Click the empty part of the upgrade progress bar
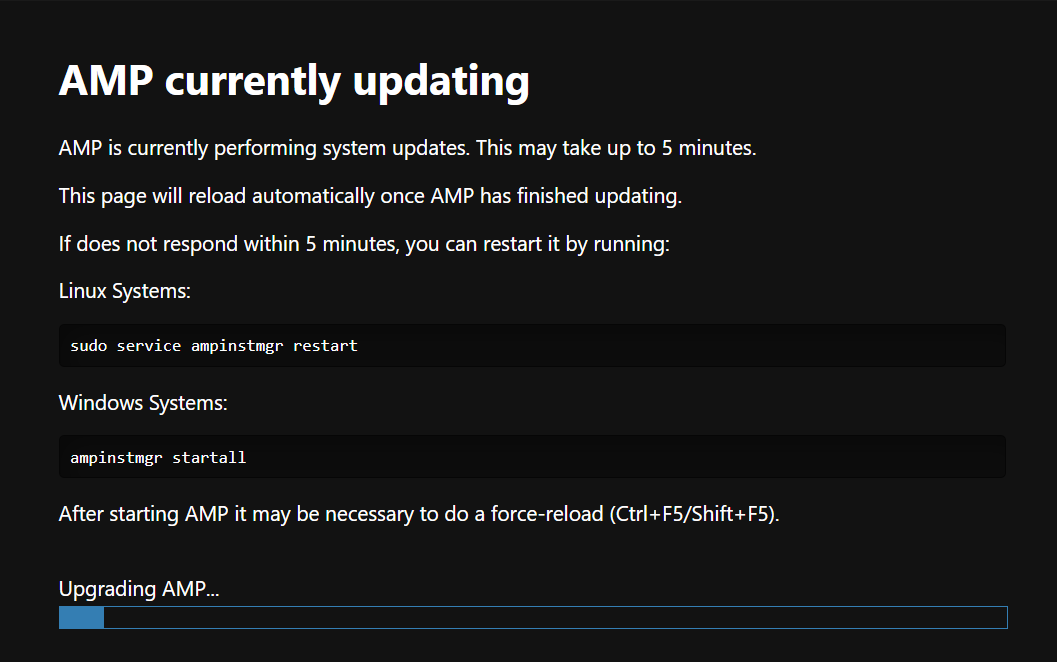 (555, 617)
